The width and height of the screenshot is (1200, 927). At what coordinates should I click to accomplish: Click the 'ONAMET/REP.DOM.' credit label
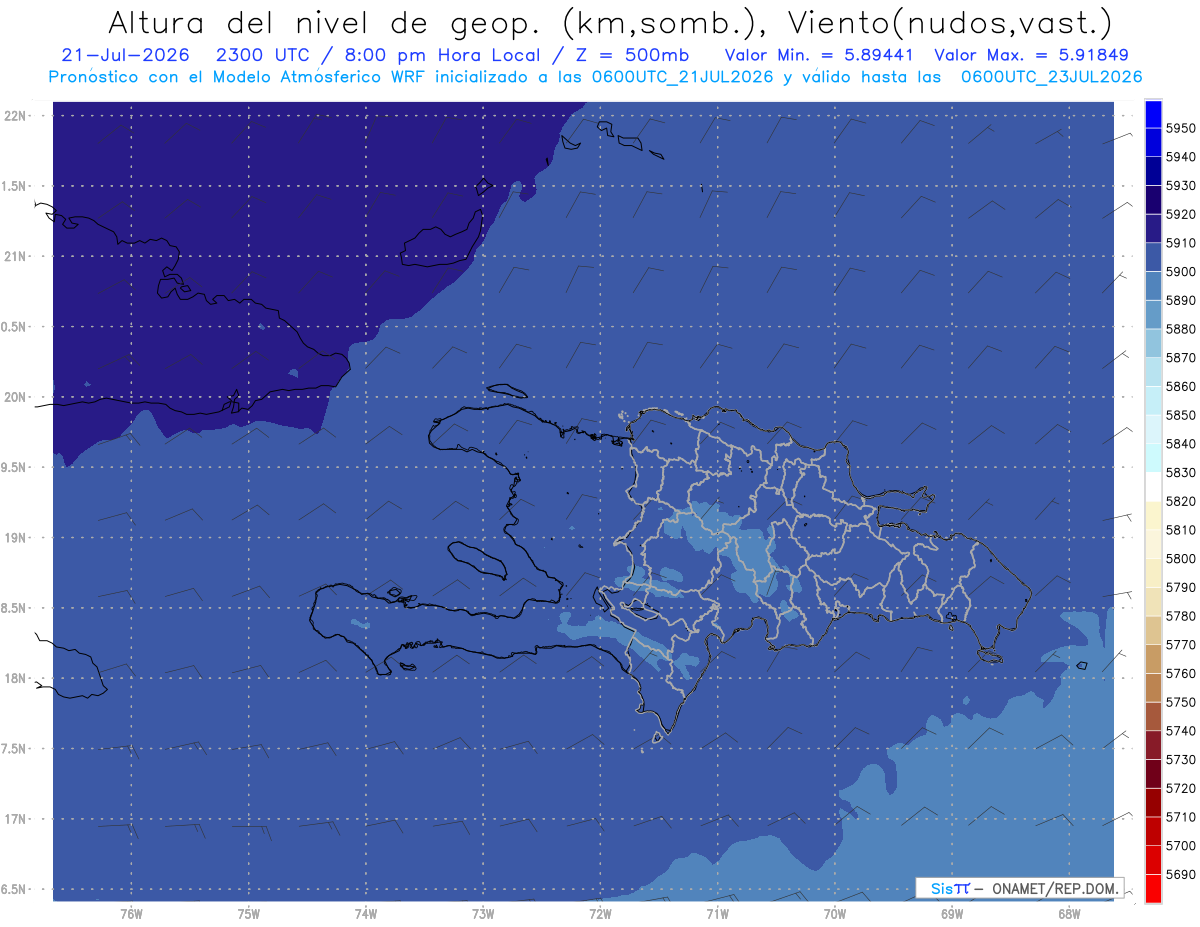(1056, 888)
